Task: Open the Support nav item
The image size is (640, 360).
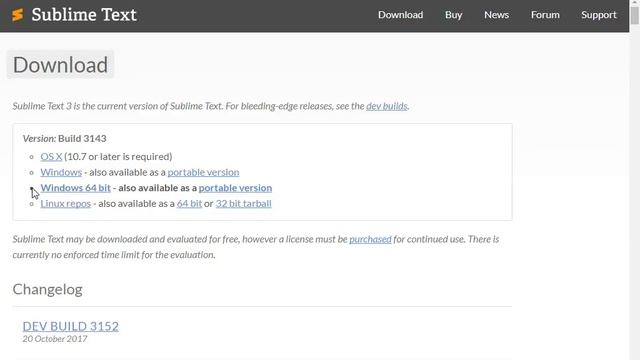Action: pos(599,15)
